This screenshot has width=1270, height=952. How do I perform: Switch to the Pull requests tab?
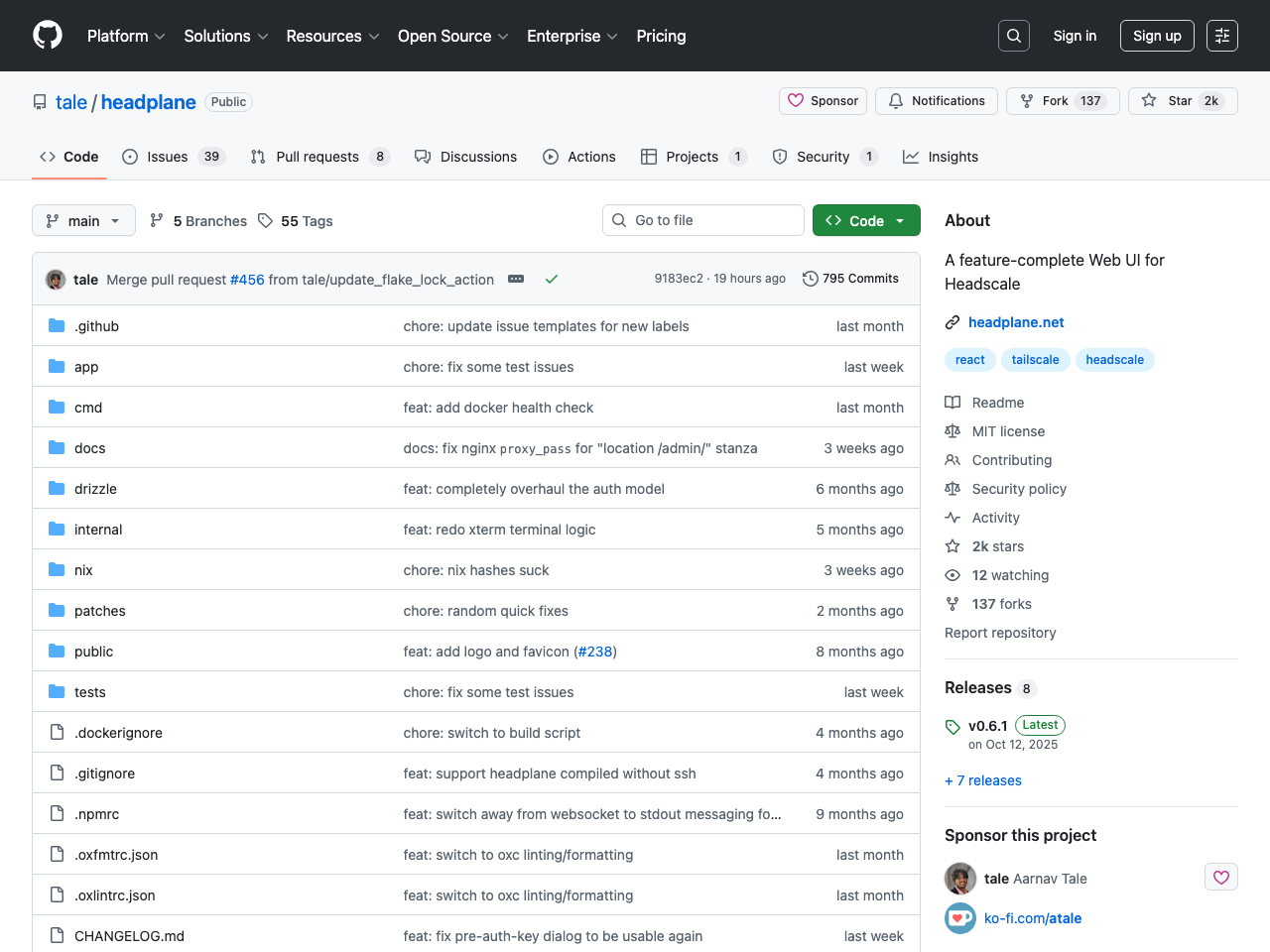click(319, 157)
